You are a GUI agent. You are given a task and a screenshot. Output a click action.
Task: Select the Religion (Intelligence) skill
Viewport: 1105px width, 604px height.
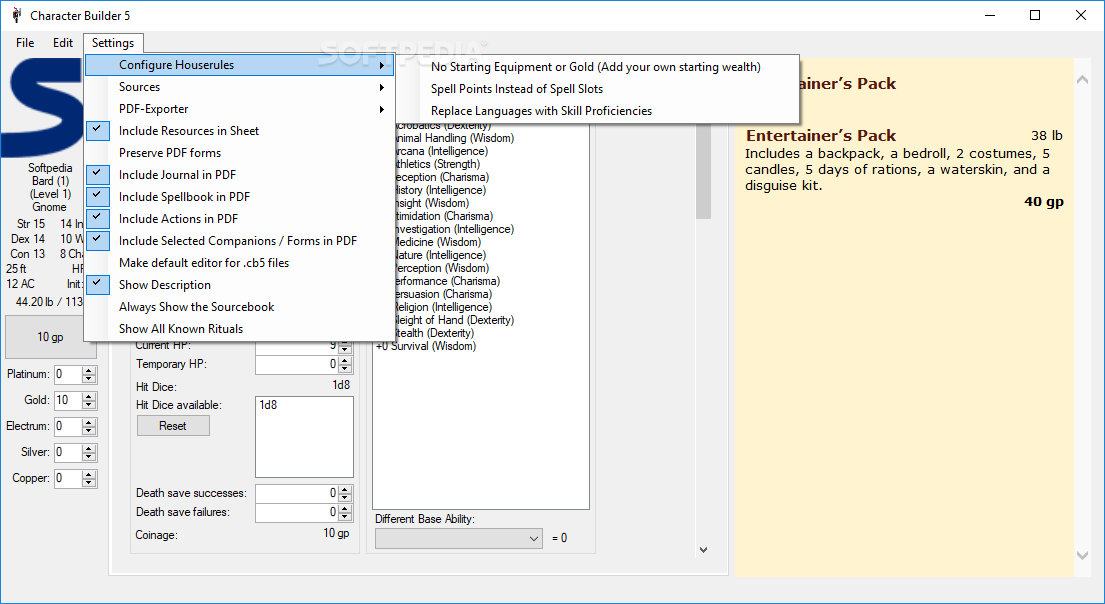[x=444, y=307]
